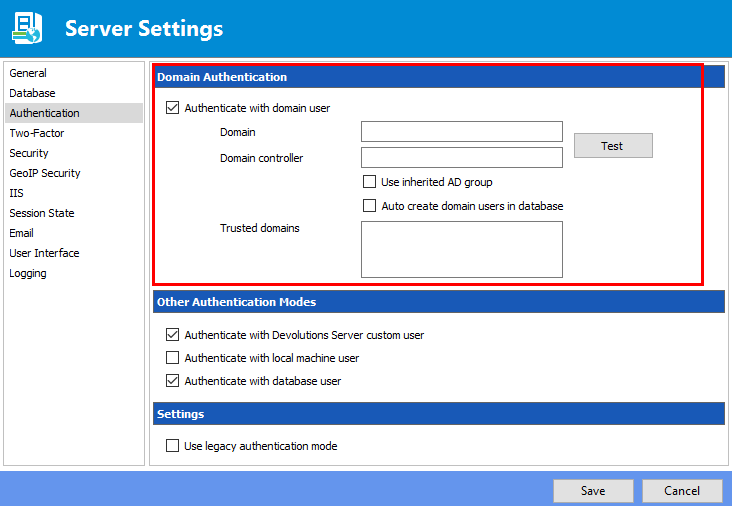The image size is (732, 506).
Task: Enable Auto create domain users in database
Action: coord(369,205)
